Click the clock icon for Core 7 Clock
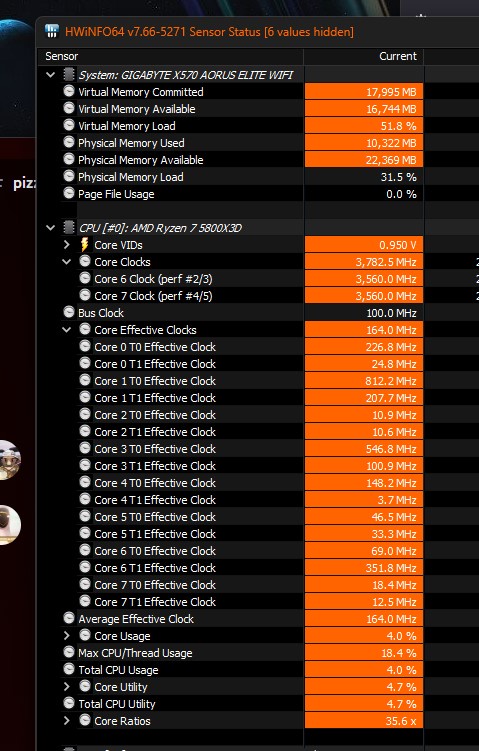Image resolution: width=479 pixels, height=751 pixels. coord(85,295)
